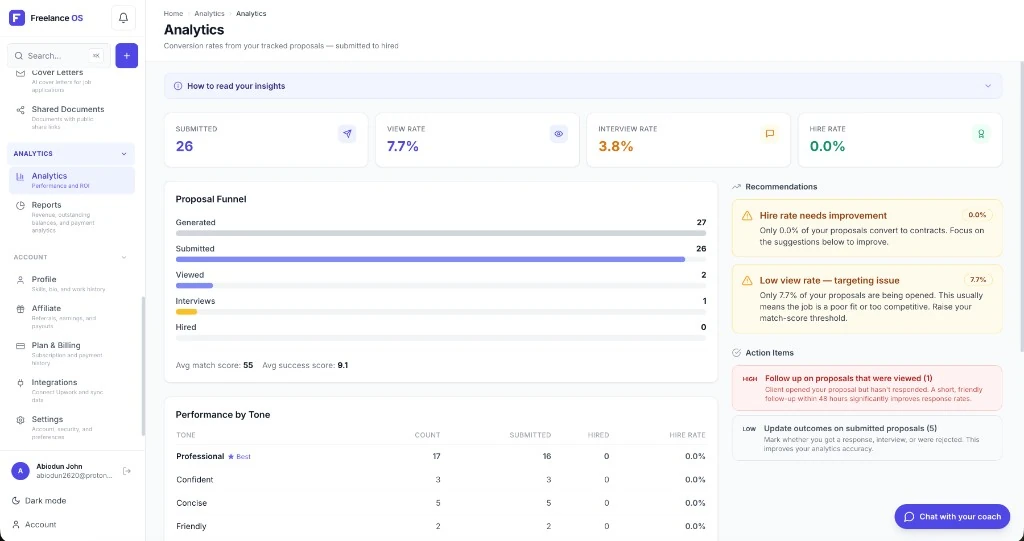Click the paper plane icon in Submitted card
The width and height of the screenshot is (1024, 541).
(x=347, y=134)
